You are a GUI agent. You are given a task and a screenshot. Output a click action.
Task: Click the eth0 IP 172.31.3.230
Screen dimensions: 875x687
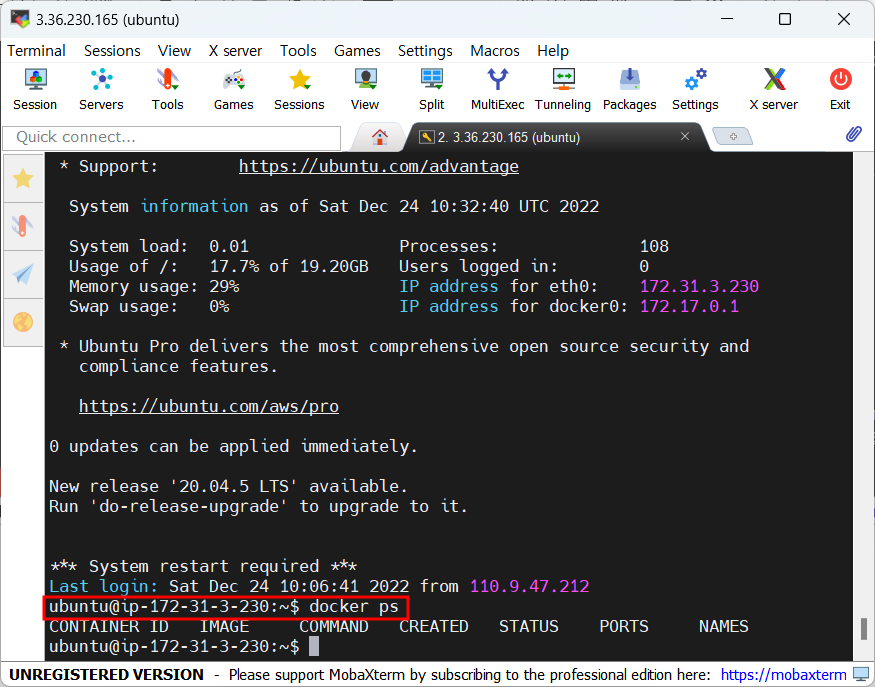point(699,286)
